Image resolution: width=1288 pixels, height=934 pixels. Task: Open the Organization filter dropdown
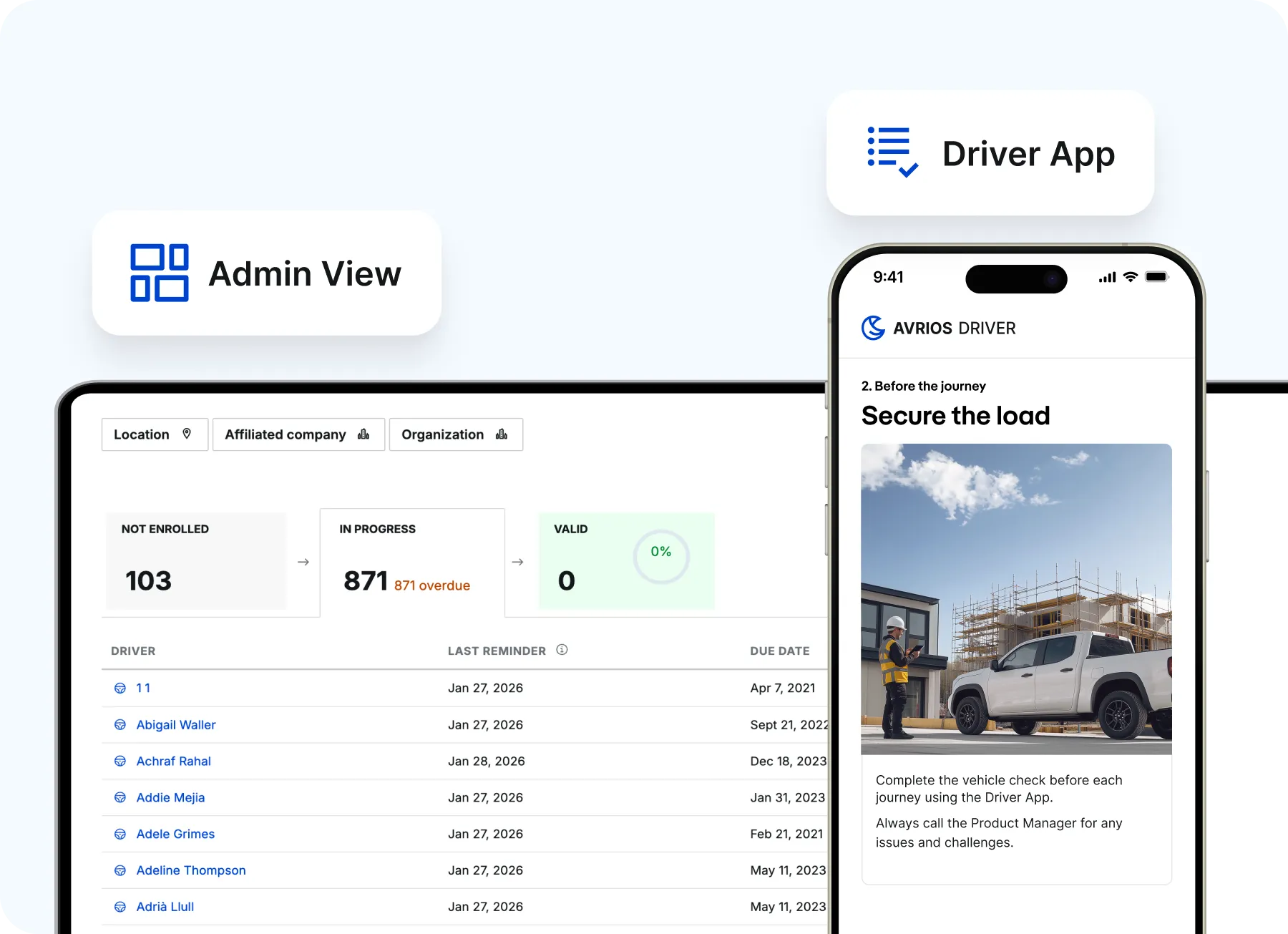(x=456, y=434)
